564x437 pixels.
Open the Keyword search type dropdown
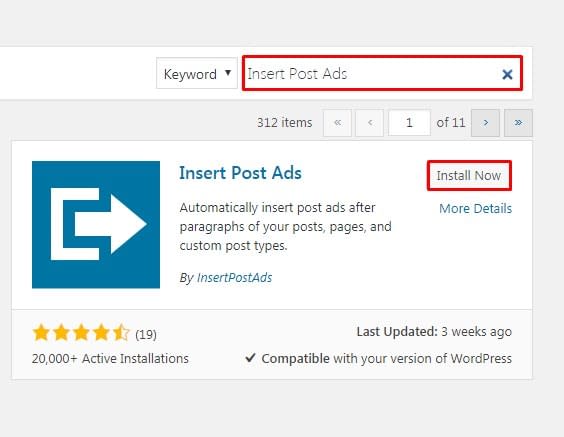click(x=197, y=73)
